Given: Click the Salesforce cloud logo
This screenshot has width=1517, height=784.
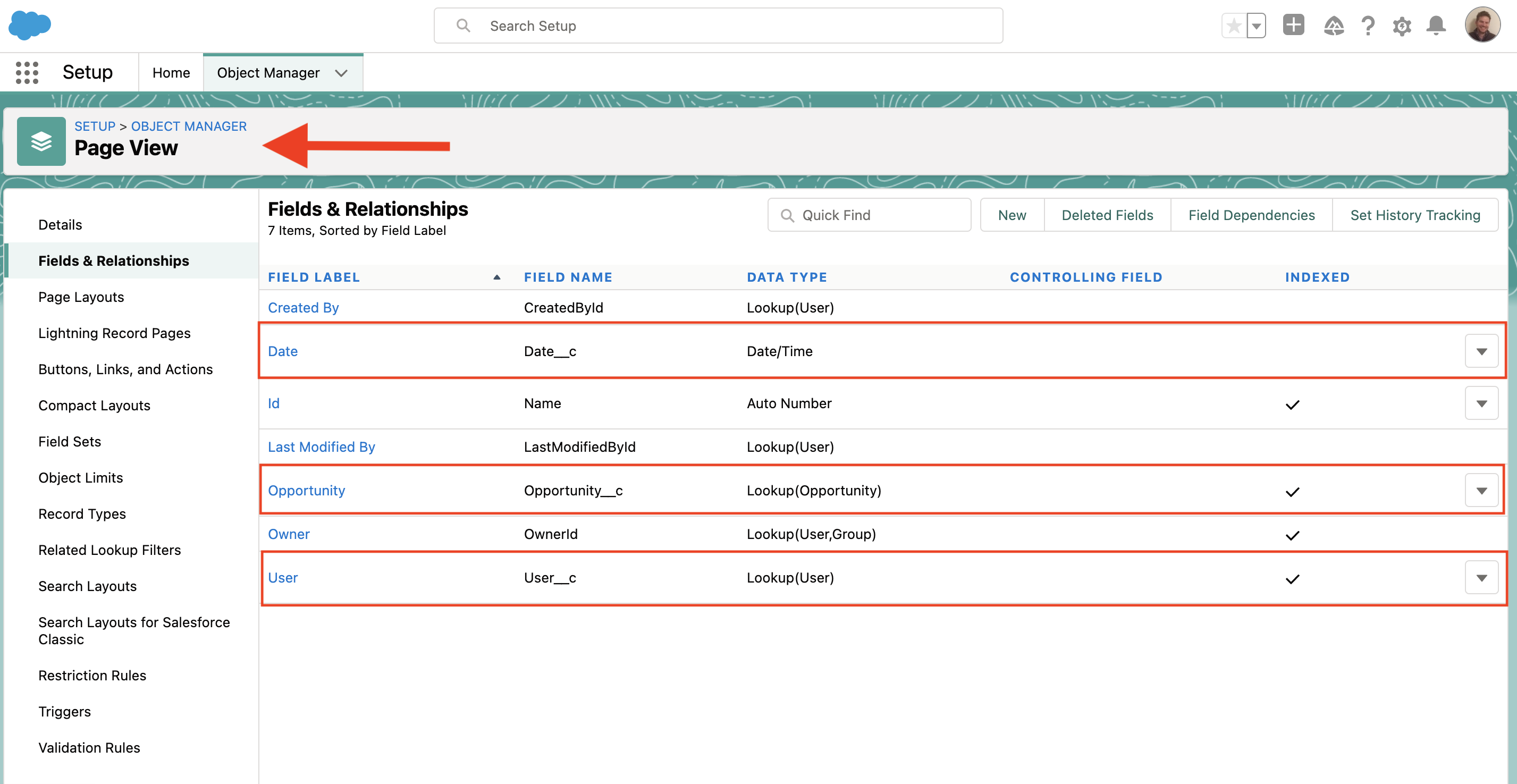Looking at the screenshot, I should click(x=29, y=26).
